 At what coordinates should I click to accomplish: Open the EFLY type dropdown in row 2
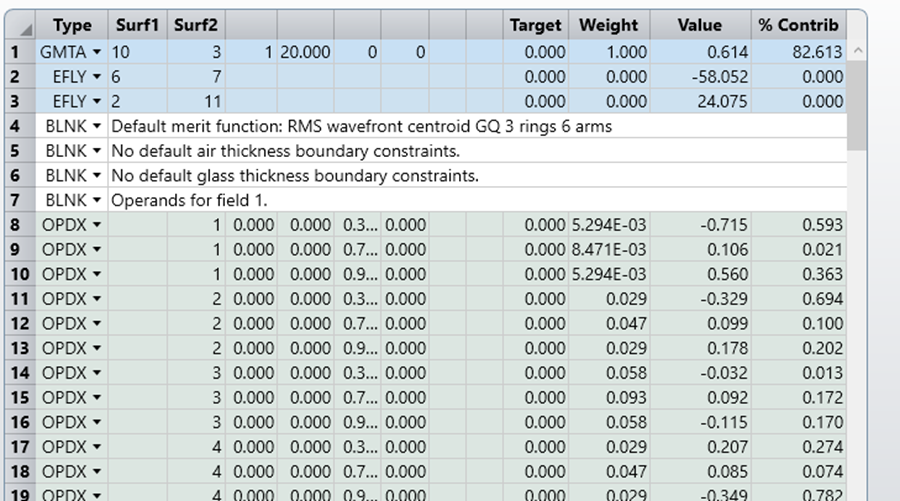pyautogui.click(x=96, y=77)
